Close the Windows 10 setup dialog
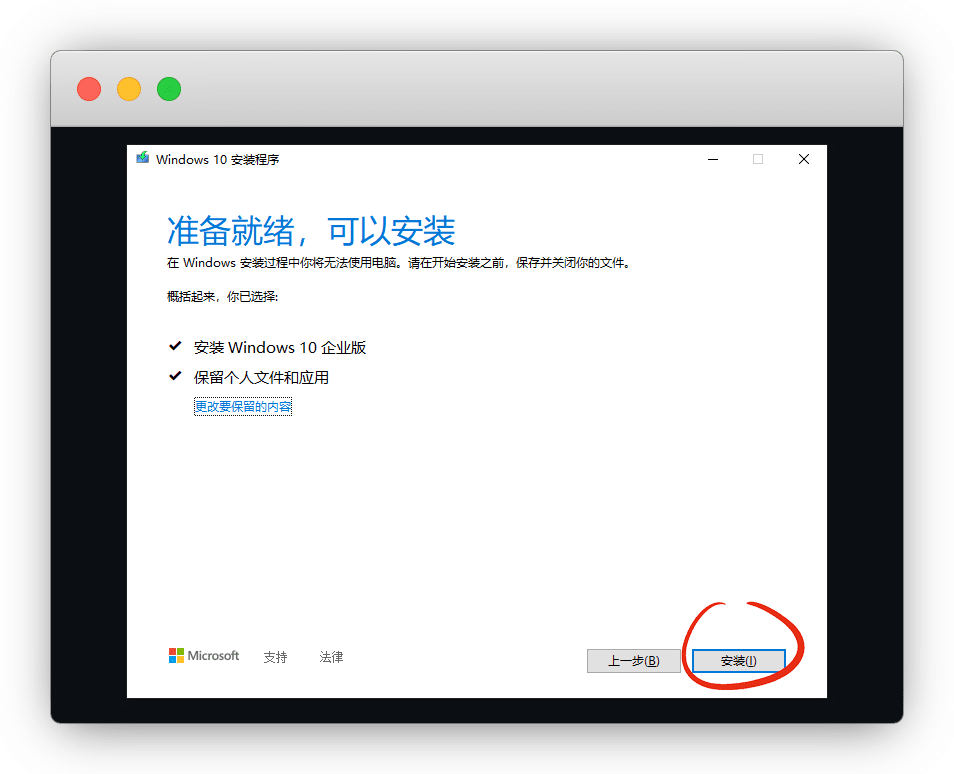Viewport: 954px width, 774px height. (804, 159)
